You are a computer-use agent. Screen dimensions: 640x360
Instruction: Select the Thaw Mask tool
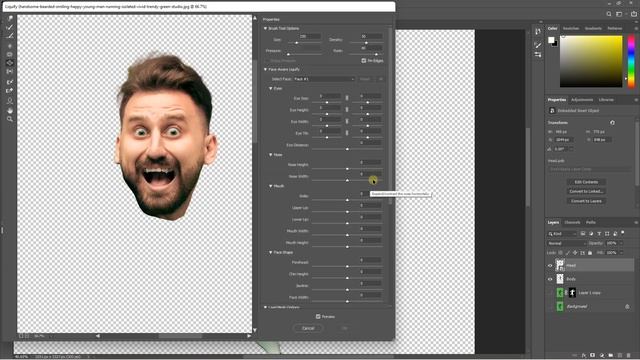pyautogui.click(x=10, y=91)
